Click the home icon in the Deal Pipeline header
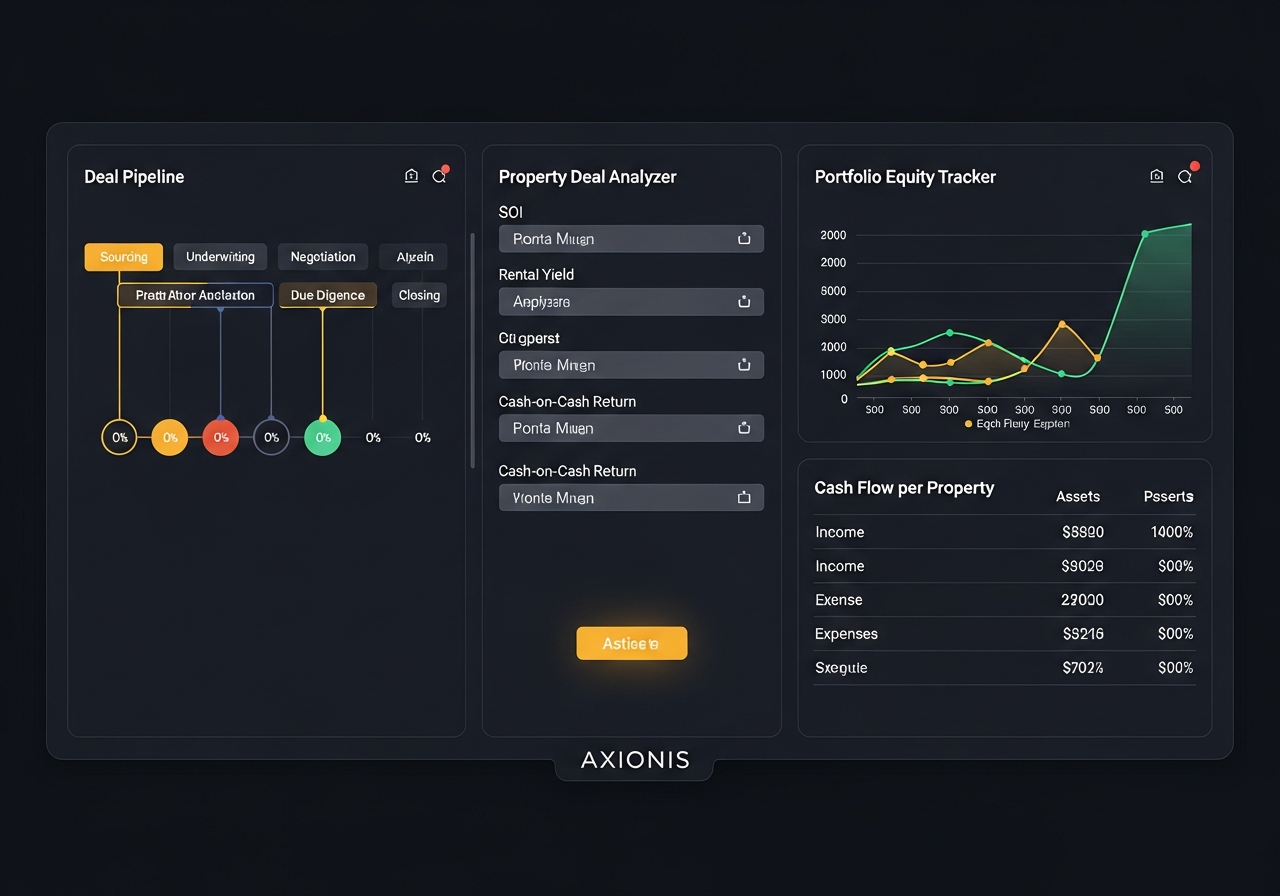 point(411,175)
